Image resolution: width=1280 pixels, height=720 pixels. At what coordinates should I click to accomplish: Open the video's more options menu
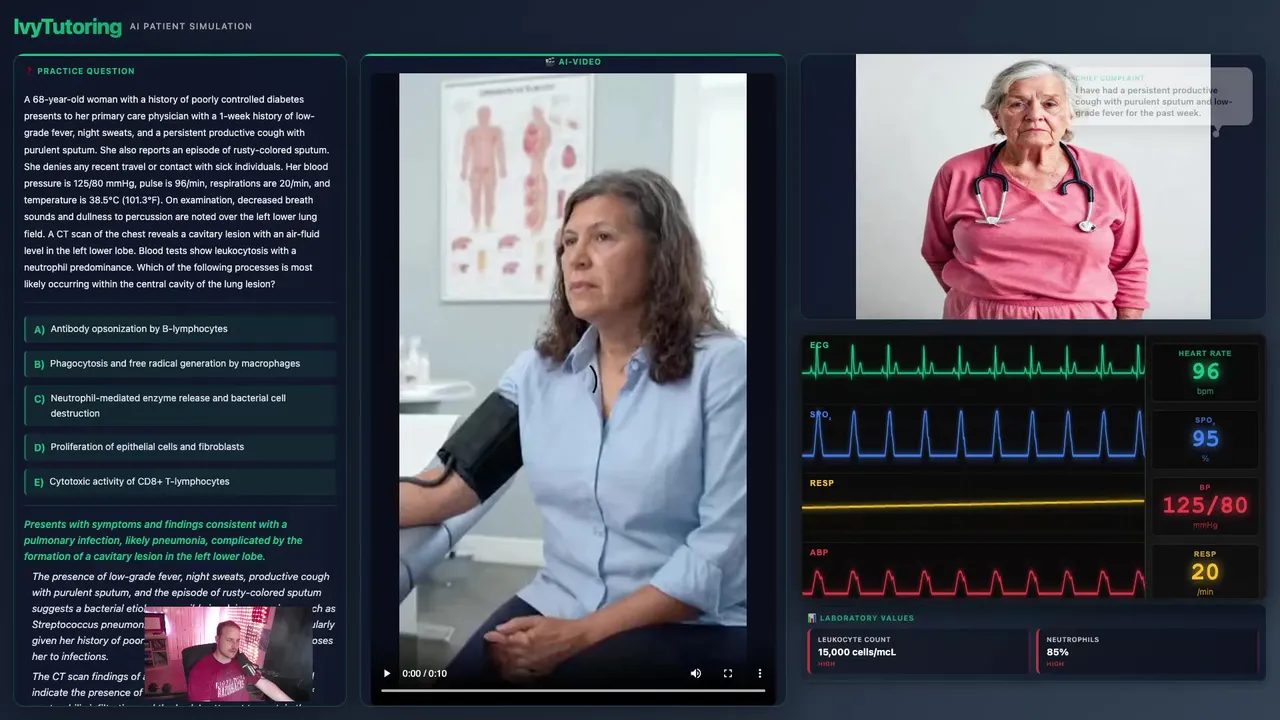(x=760, y=673)
